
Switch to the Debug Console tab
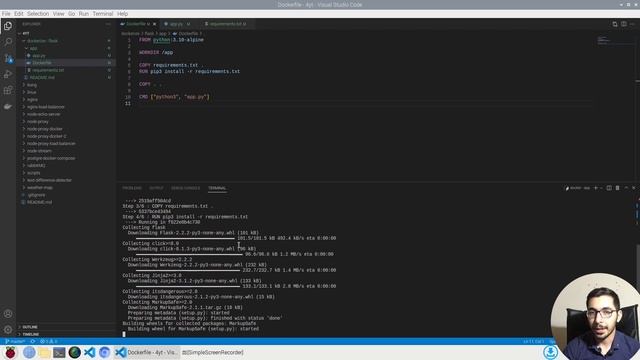185,188
